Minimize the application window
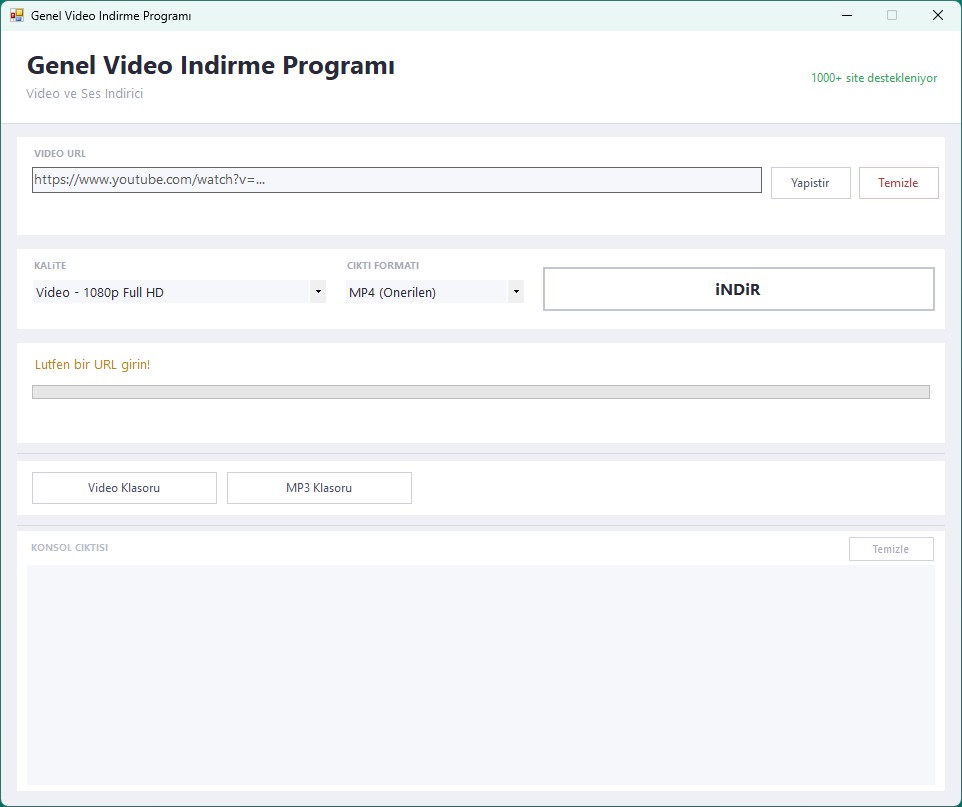Image resolution: width=962 pixels, height=807 pixels. coord(846,16)
